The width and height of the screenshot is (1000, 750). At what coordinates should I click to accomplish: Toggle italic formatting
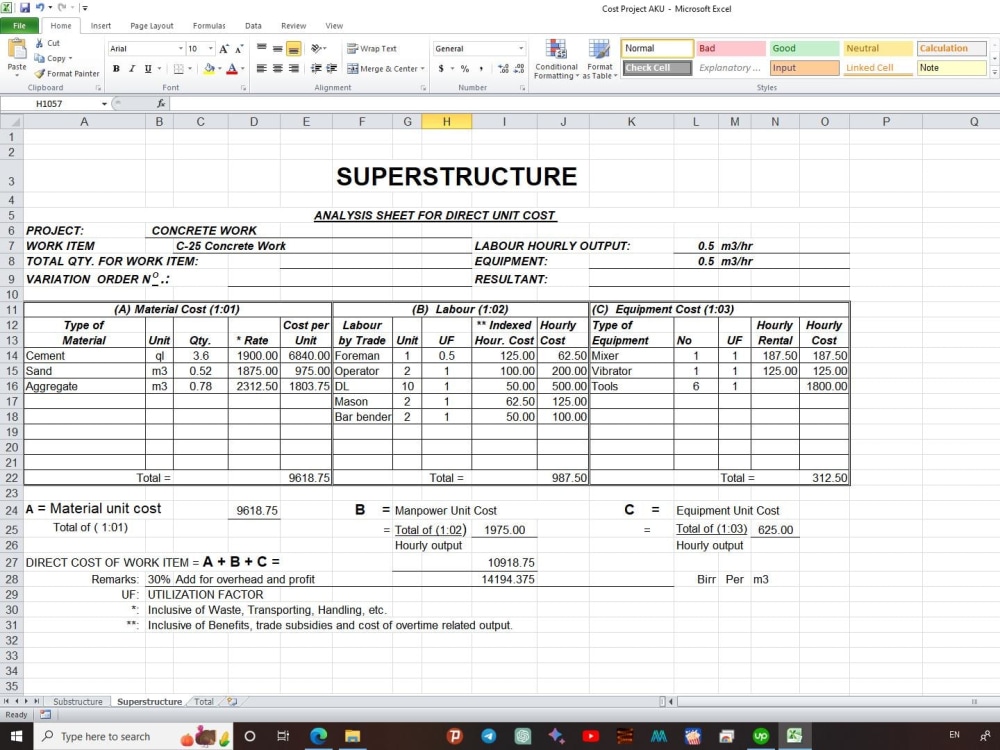click(132, 68)
